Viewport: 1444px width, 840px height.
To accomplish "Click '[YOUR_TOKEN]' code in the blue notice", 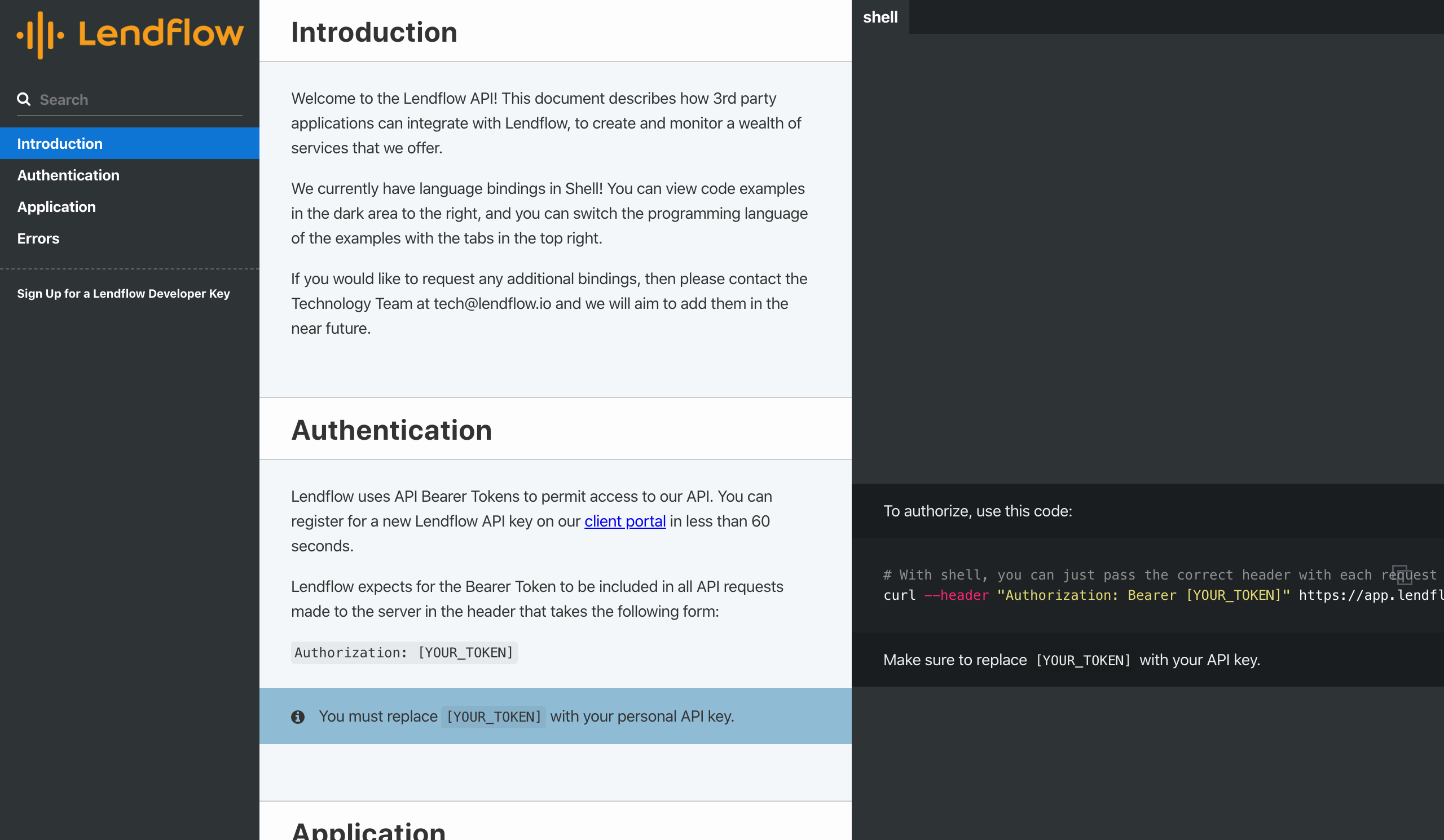I will click(494, 717).
